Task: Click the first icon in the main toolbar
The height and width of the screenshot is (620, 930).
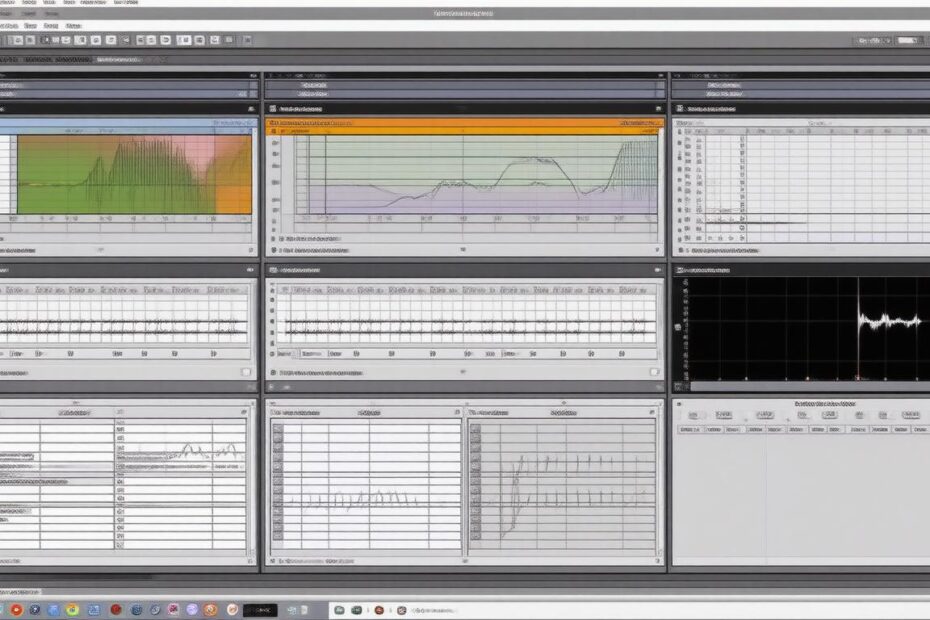Action: pos(17,40)
